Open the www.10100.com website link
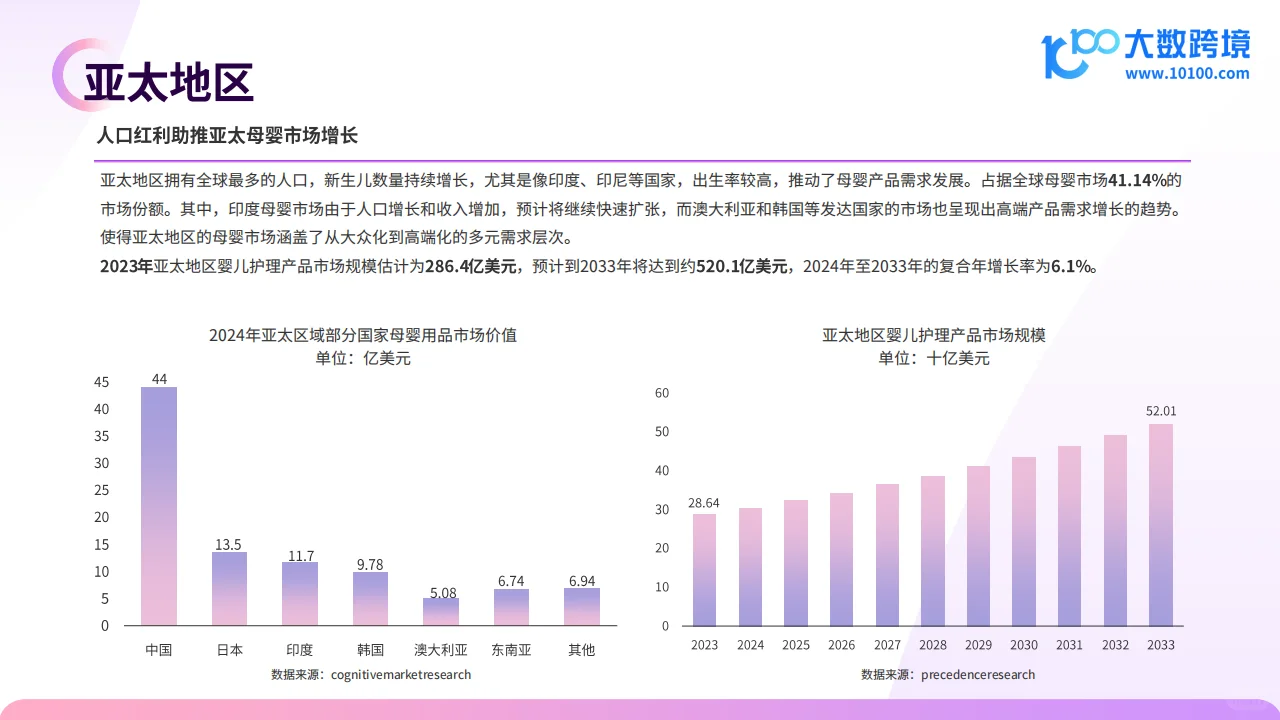This screenshot has height=720, width=1280. point(1188,73)
